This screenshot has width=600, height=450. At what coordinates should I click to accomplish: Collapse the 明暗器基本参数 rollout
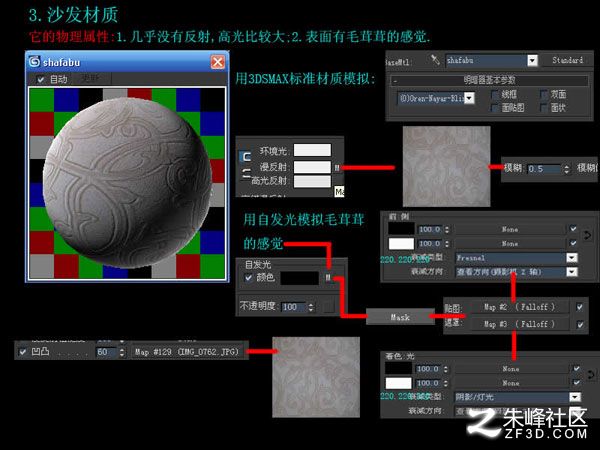click(x=489, y=80)
